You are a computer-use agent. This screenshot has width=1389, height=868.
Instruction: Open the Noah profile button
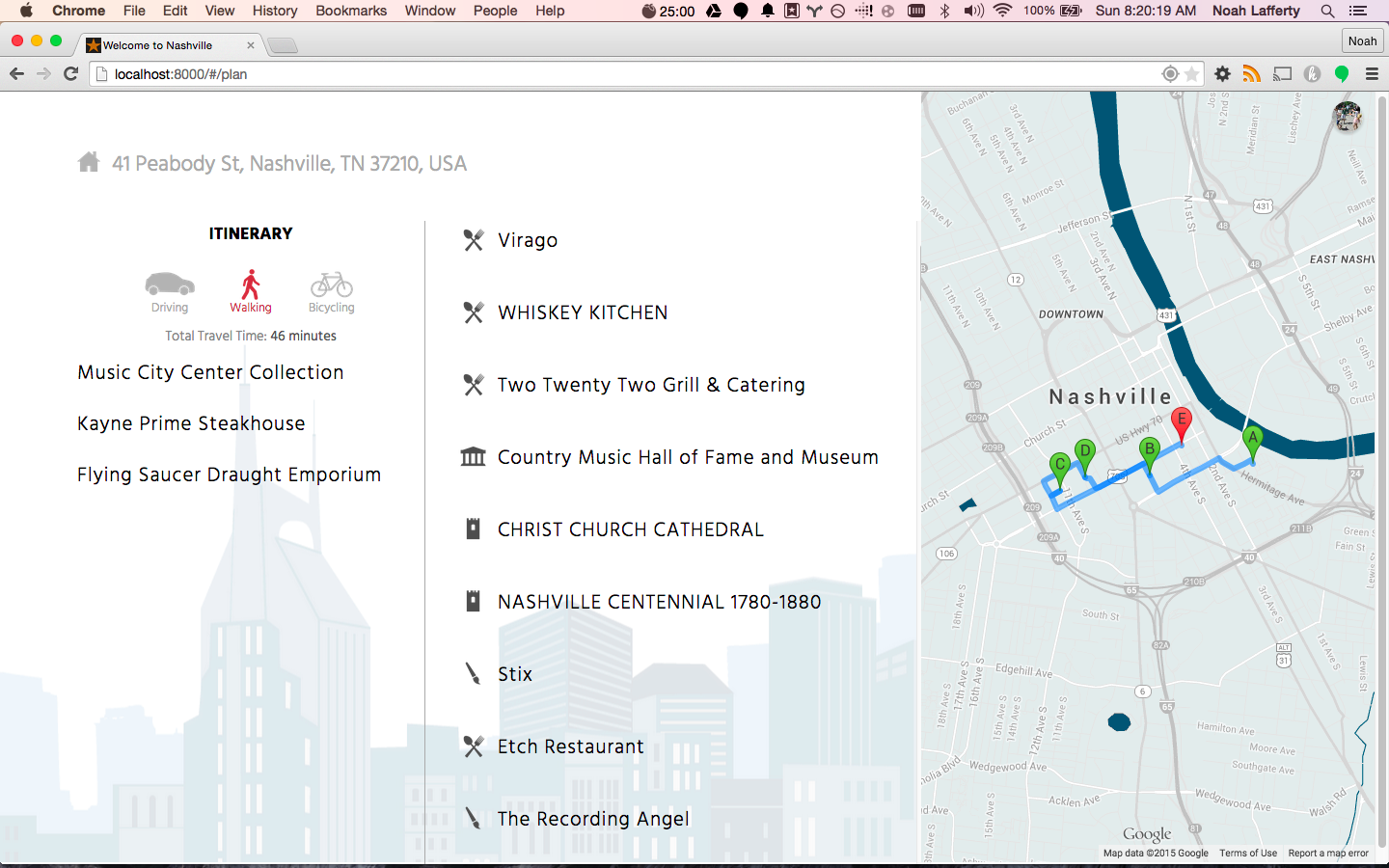coord(1362,41)
